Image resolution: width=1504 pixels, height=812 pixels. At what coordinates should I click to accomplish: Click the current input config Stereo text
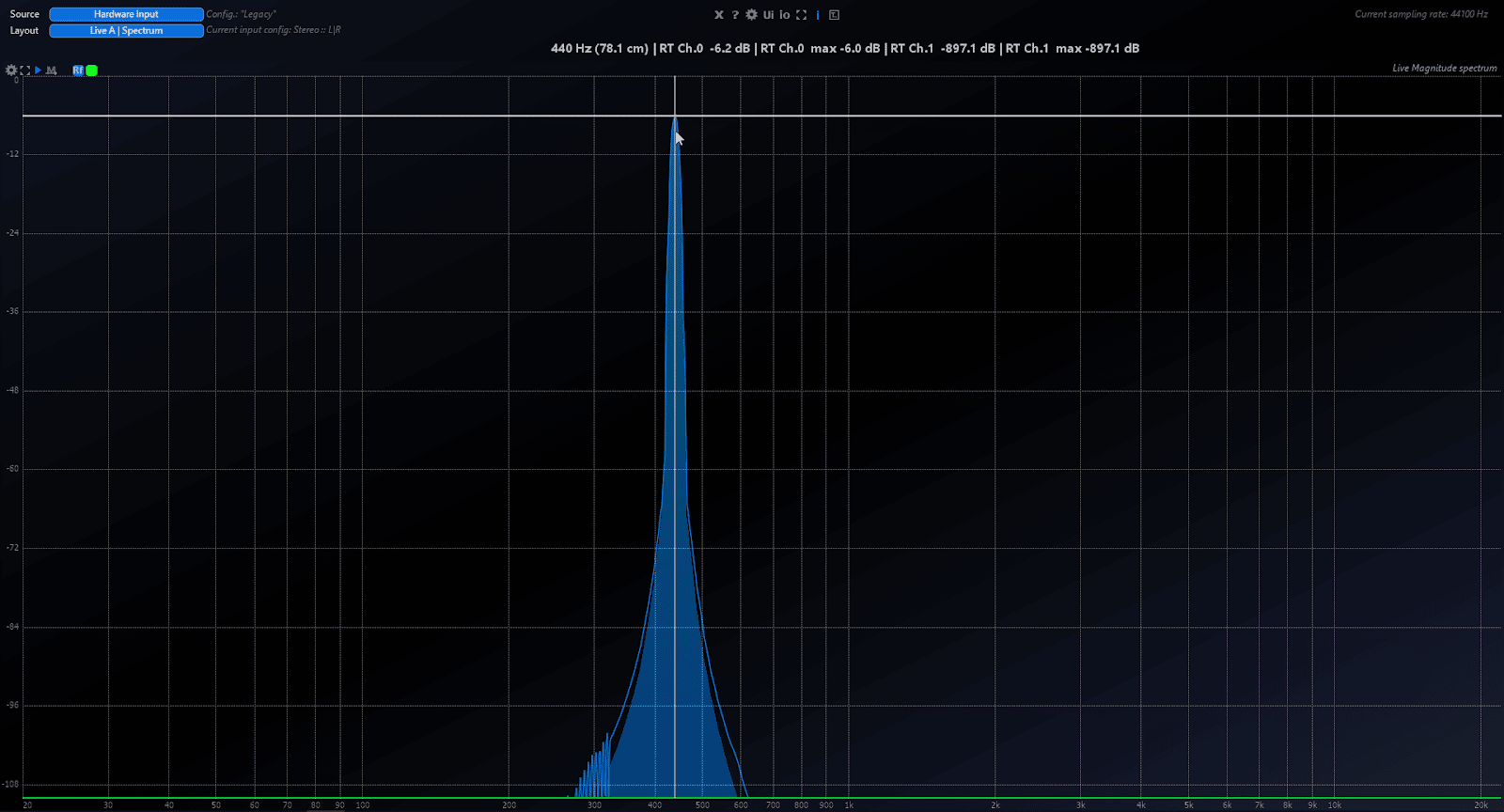pyautogui.click(x=274, y=30)
